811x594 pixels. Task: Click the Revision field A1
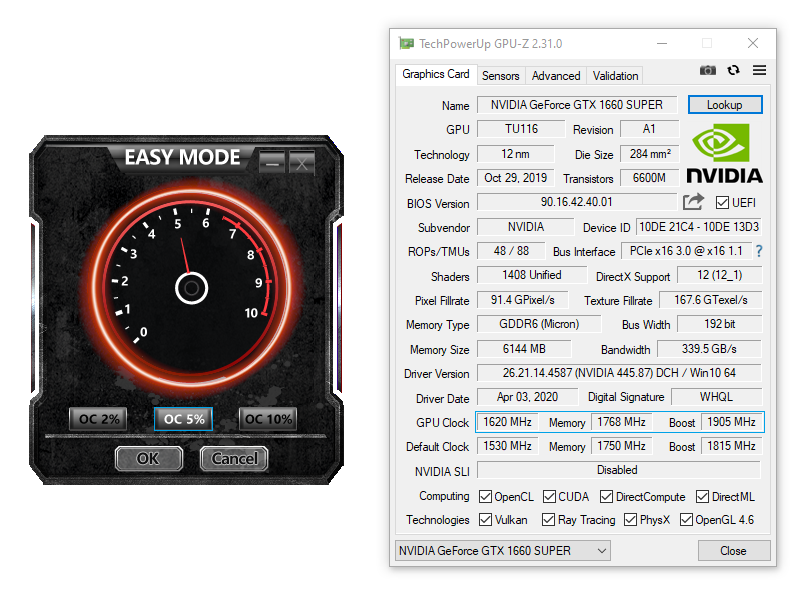coord(649,129)
